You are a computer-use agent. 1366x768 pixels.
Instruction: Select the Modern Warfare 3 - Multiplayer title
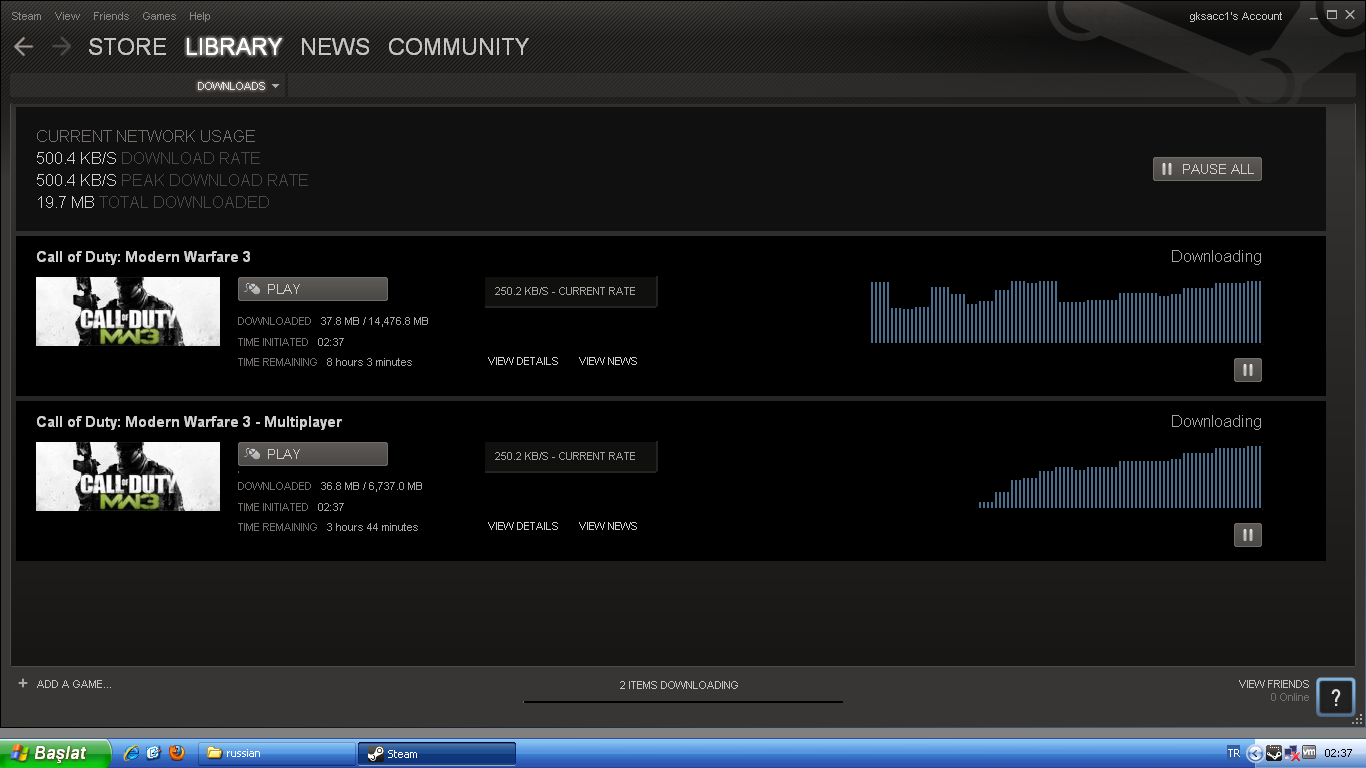pyautogui.click(x=189, y=422)
